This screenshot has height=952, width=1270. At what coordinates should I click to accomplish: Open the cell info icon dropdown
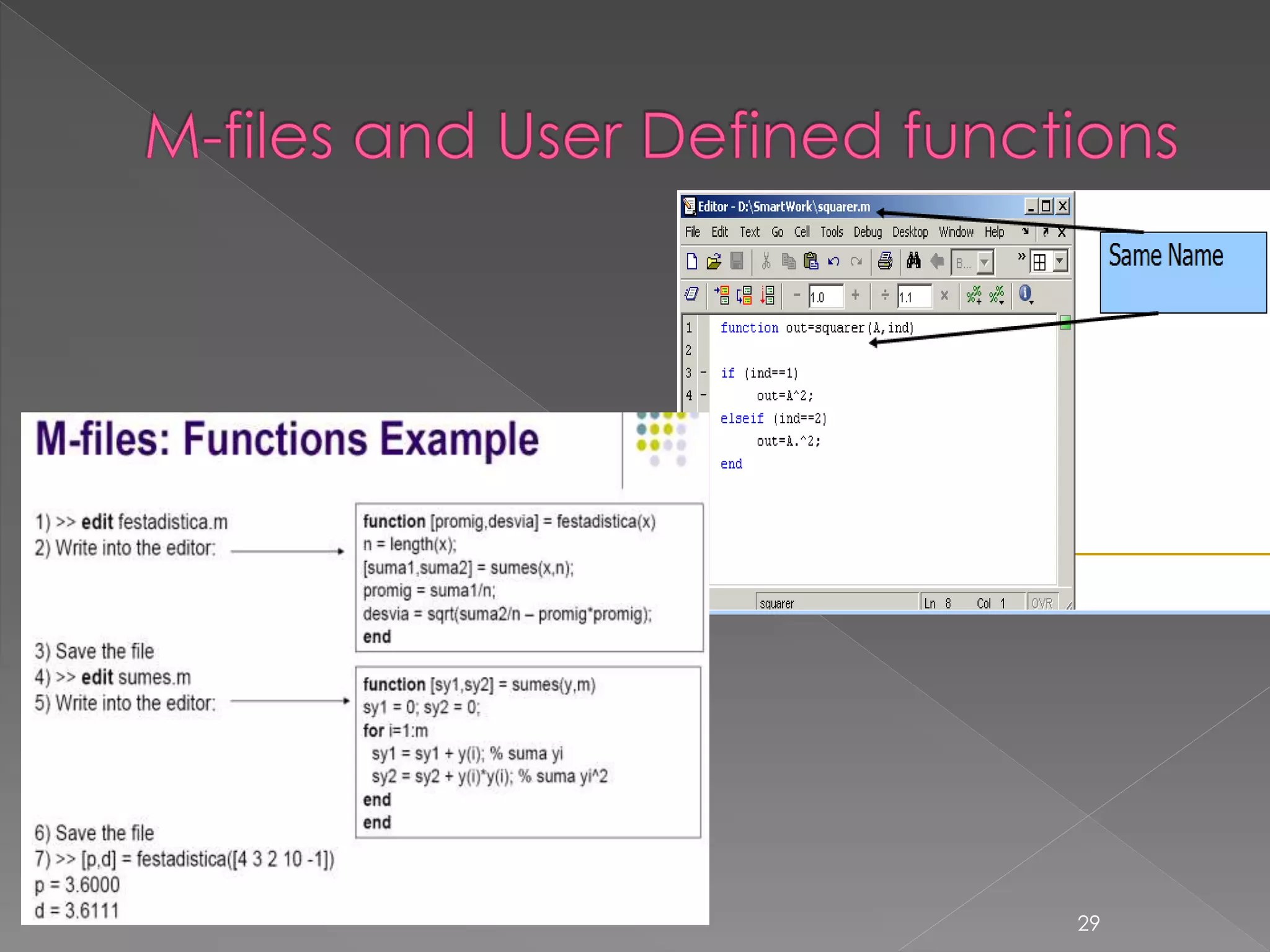click(1026, 295)
